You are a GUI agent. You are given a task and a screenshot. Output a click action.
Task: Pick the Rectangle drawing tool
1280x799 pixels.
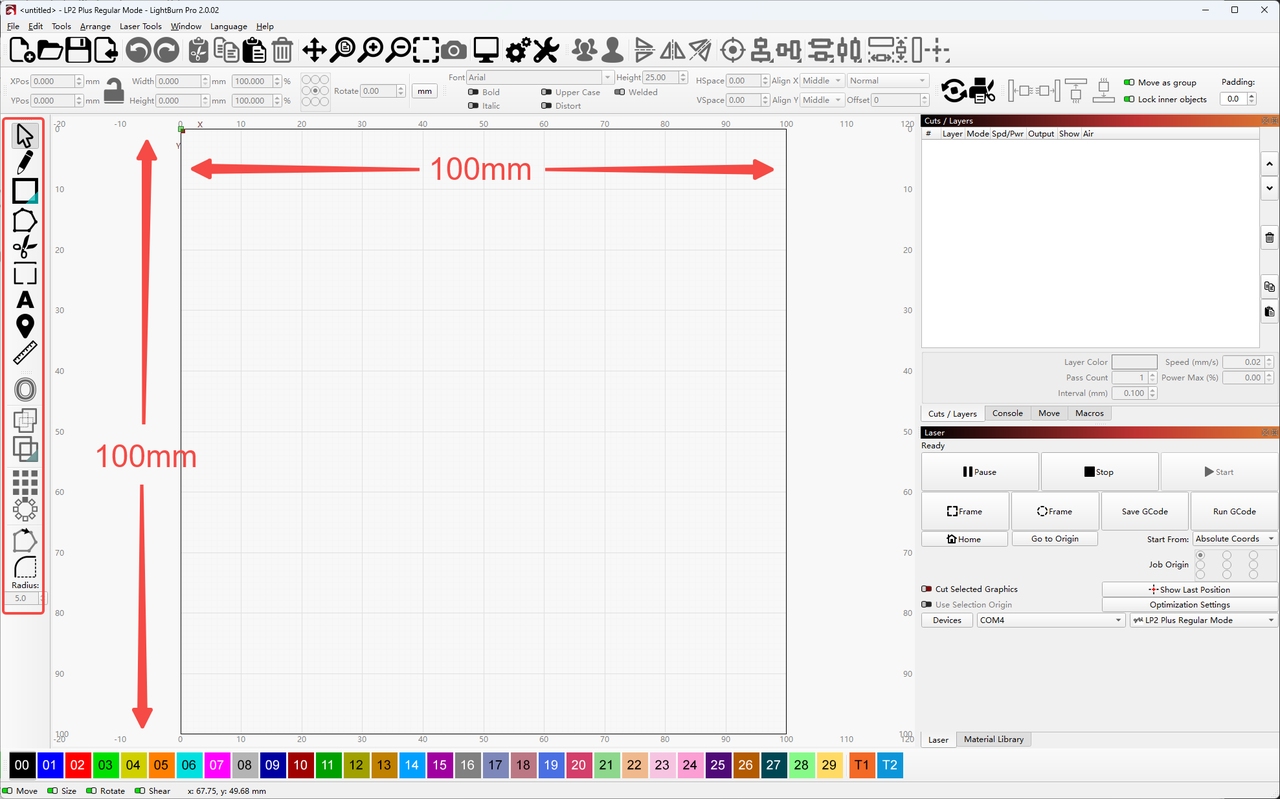[x=25, y=191]
